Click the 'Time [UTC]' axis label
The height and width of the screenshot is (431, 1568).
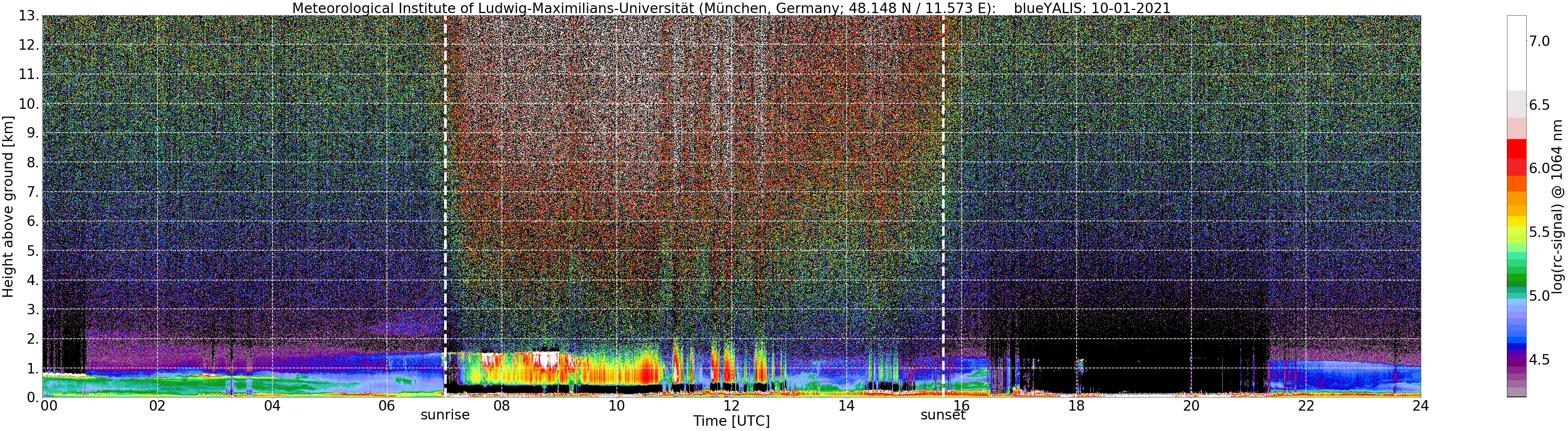(x=731, y=421)
